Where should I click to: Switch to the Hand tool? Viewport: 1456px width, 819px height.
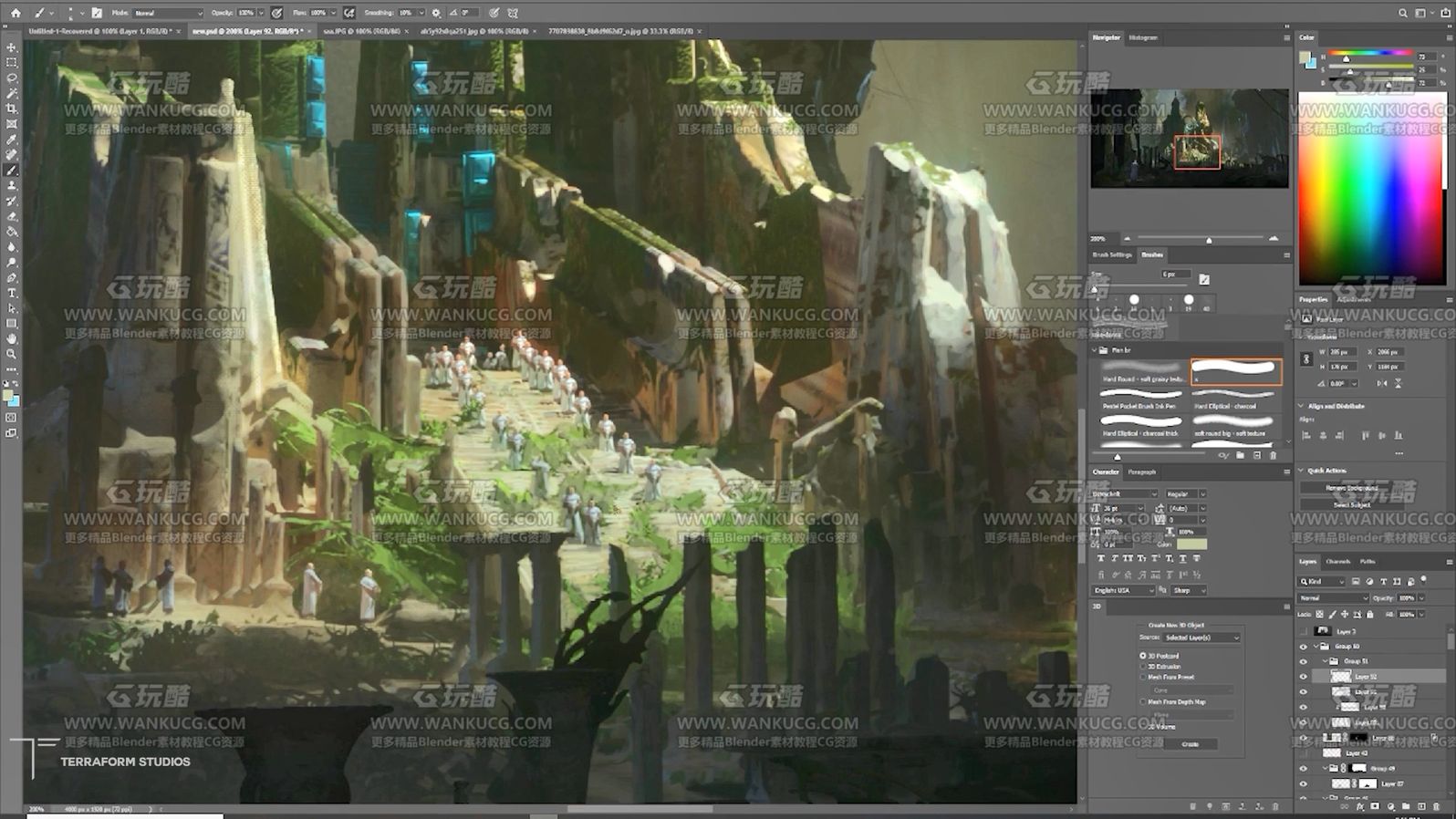12,339
